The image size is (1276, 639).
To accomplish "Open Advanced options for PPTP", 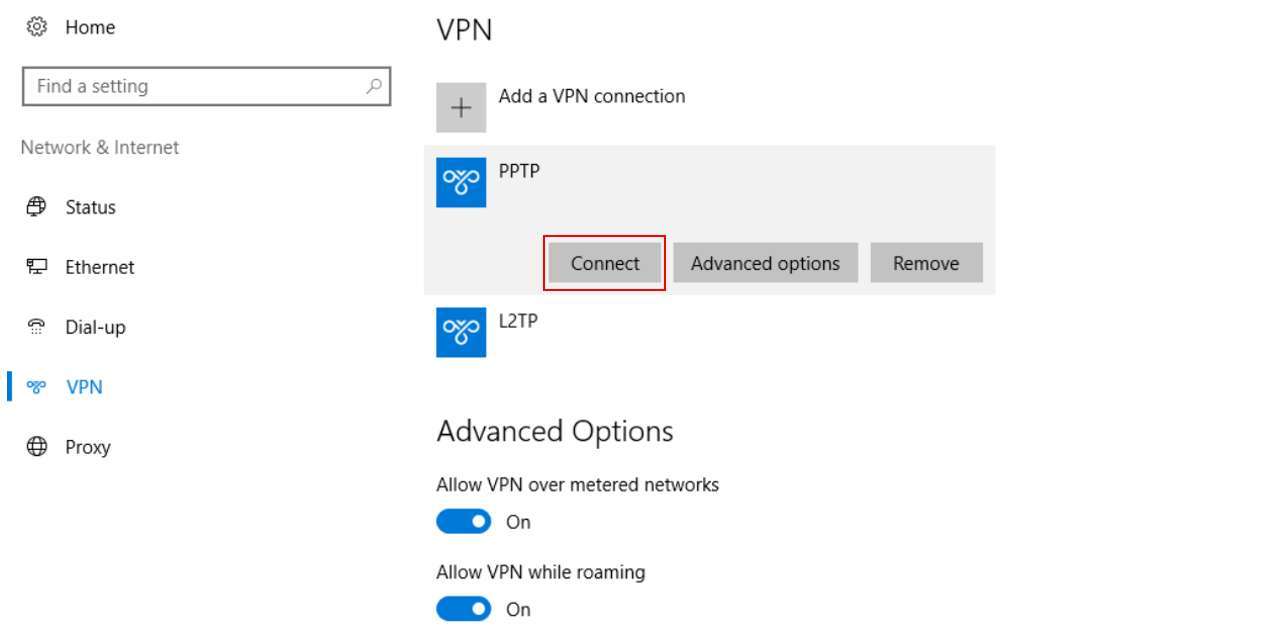I will [765, 263].
